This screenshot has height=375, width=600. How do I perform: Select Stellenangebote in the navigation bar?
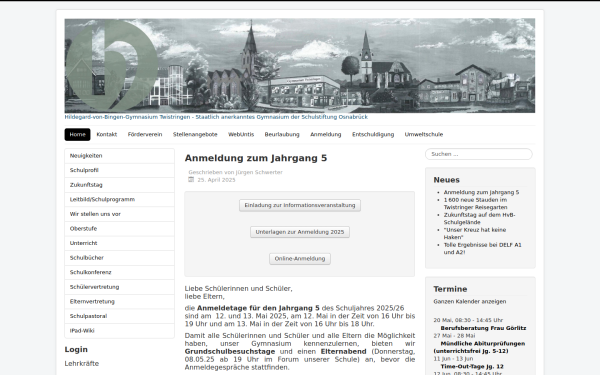(x=195, y=134)
